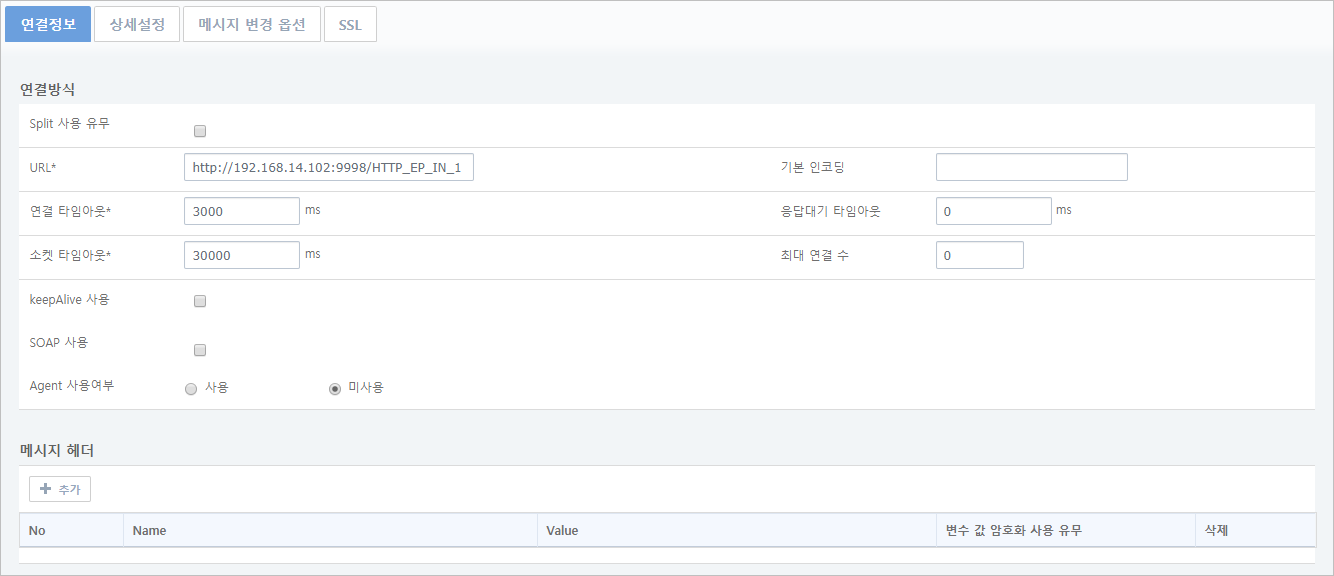Enable the Split 사용 유무 checkbox
The width and height of the screenshot is (1334, 576).
[x=200, y=131]
